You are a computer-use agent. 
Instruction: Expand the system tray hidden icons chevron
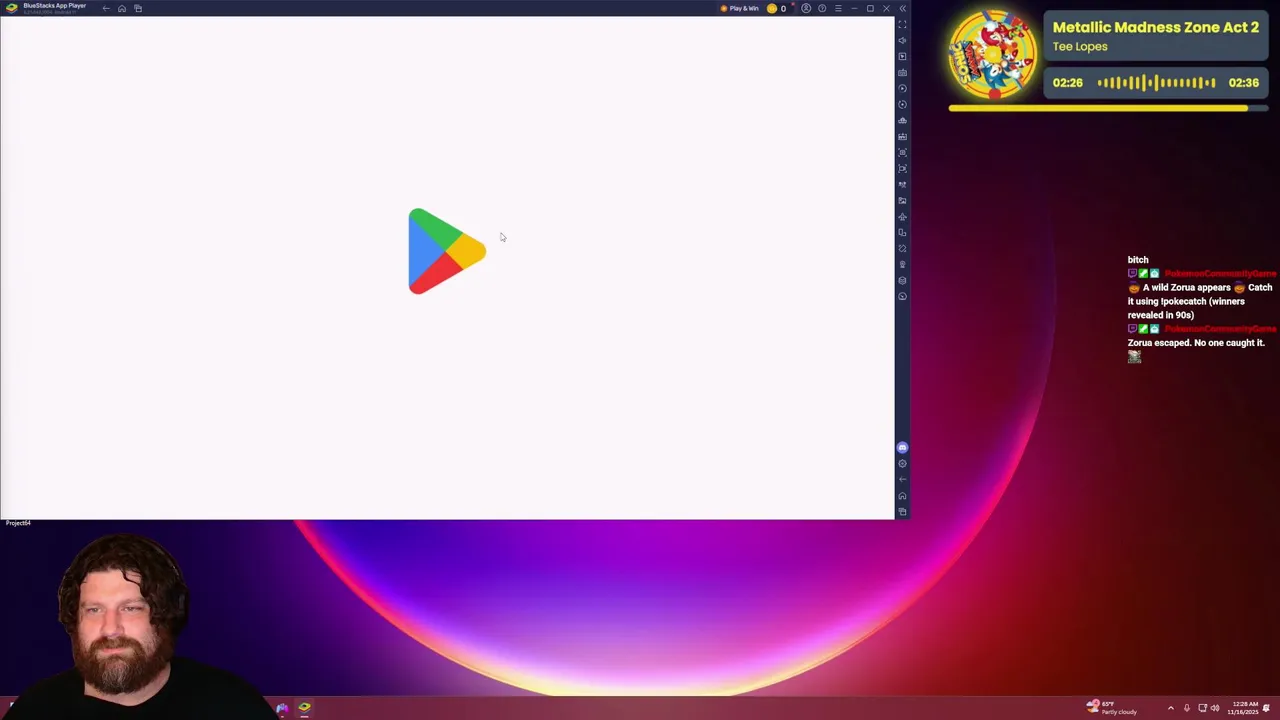pyautogui.click(x=1171, y=708)
